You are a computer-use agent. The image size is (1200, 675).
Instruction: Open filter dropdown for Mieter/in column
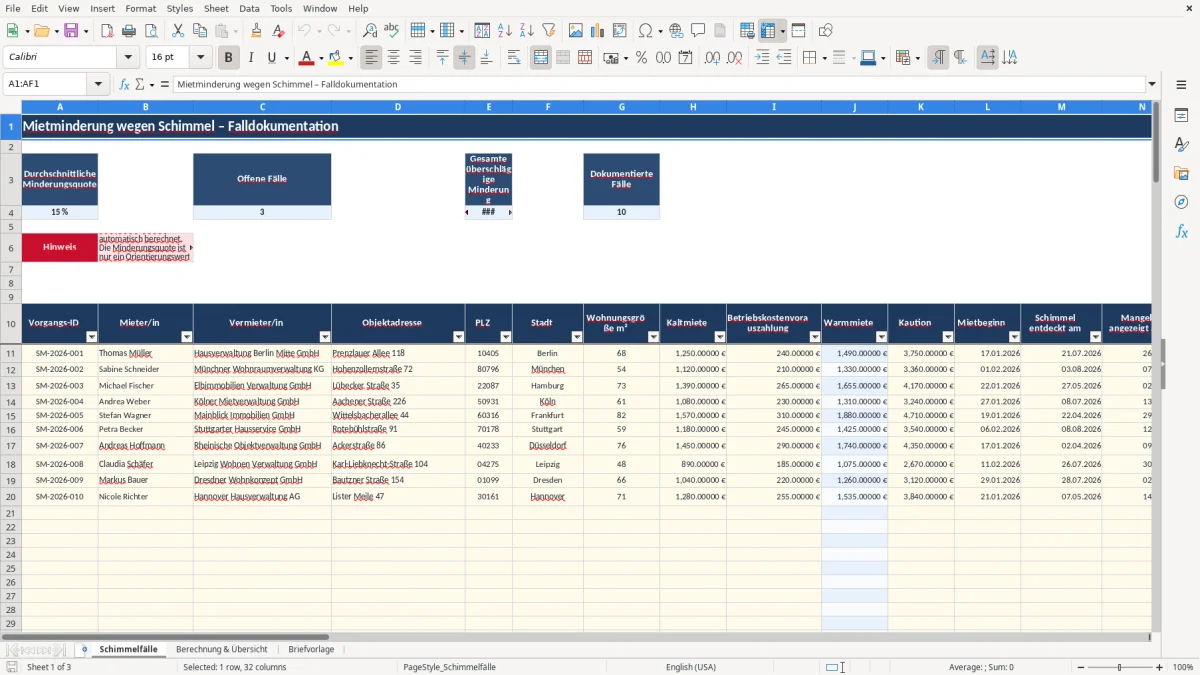(x=186, y=337)
